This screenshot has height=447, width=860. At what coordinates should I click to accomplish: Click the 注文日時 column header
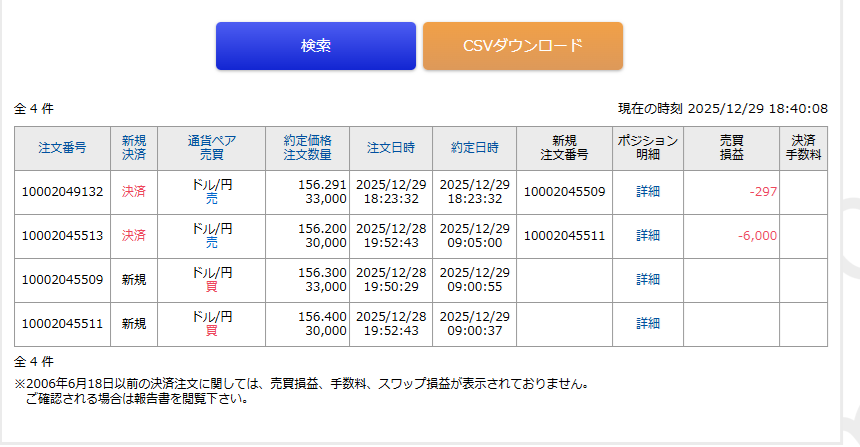(390, 148)
